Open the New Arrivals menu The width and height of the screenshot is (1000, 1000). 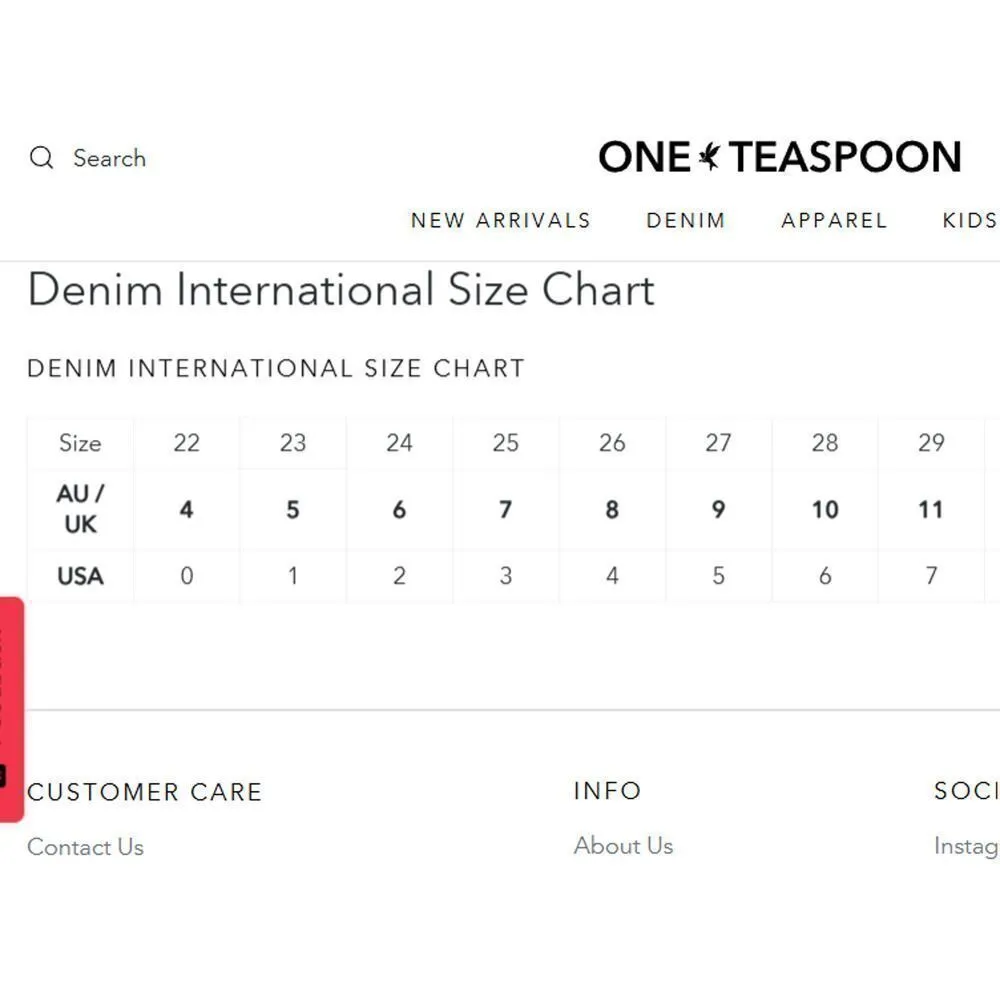tap(500, 220)
